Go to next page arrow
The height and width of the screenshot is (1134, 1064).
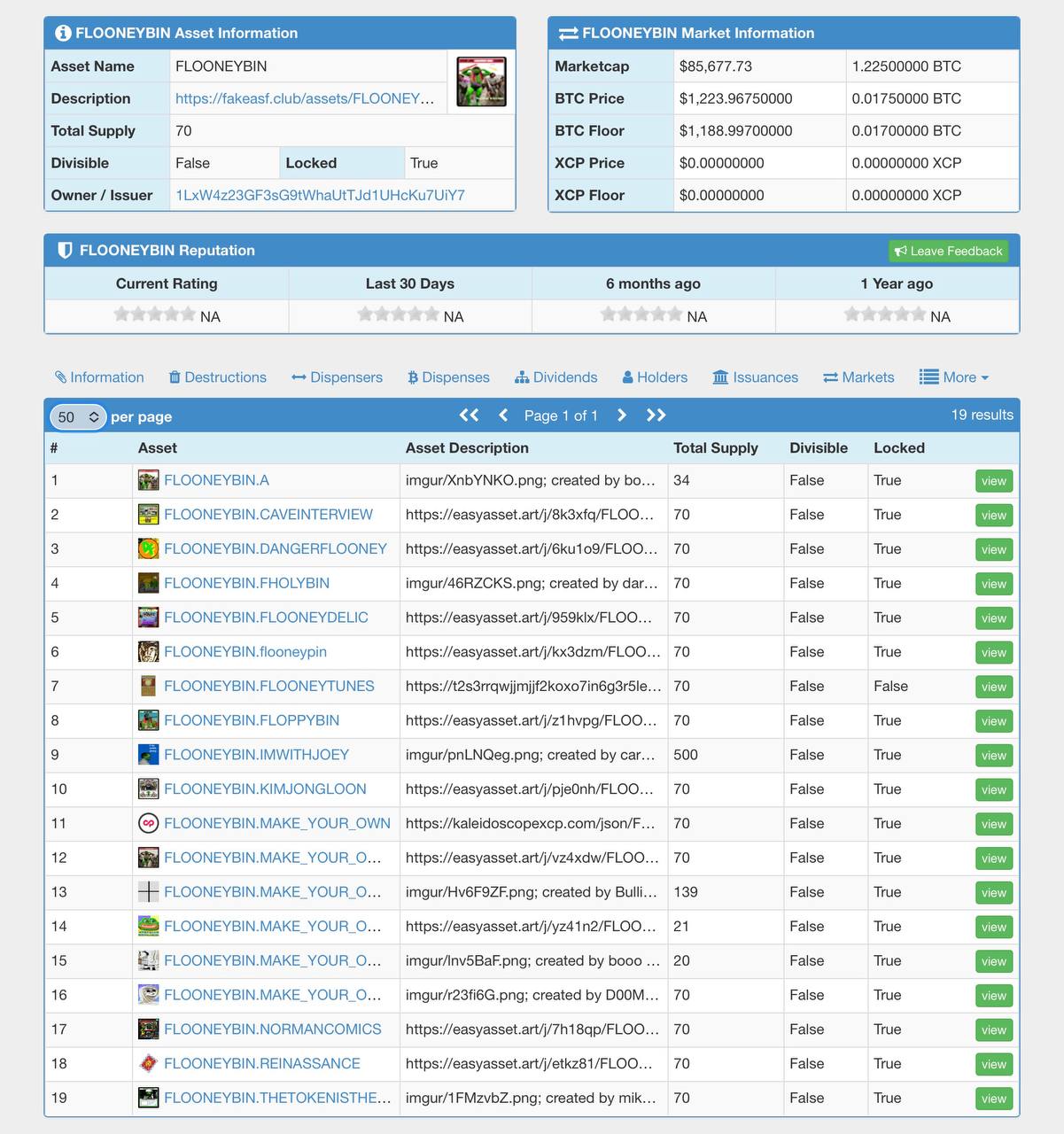(x=622, y=415)
